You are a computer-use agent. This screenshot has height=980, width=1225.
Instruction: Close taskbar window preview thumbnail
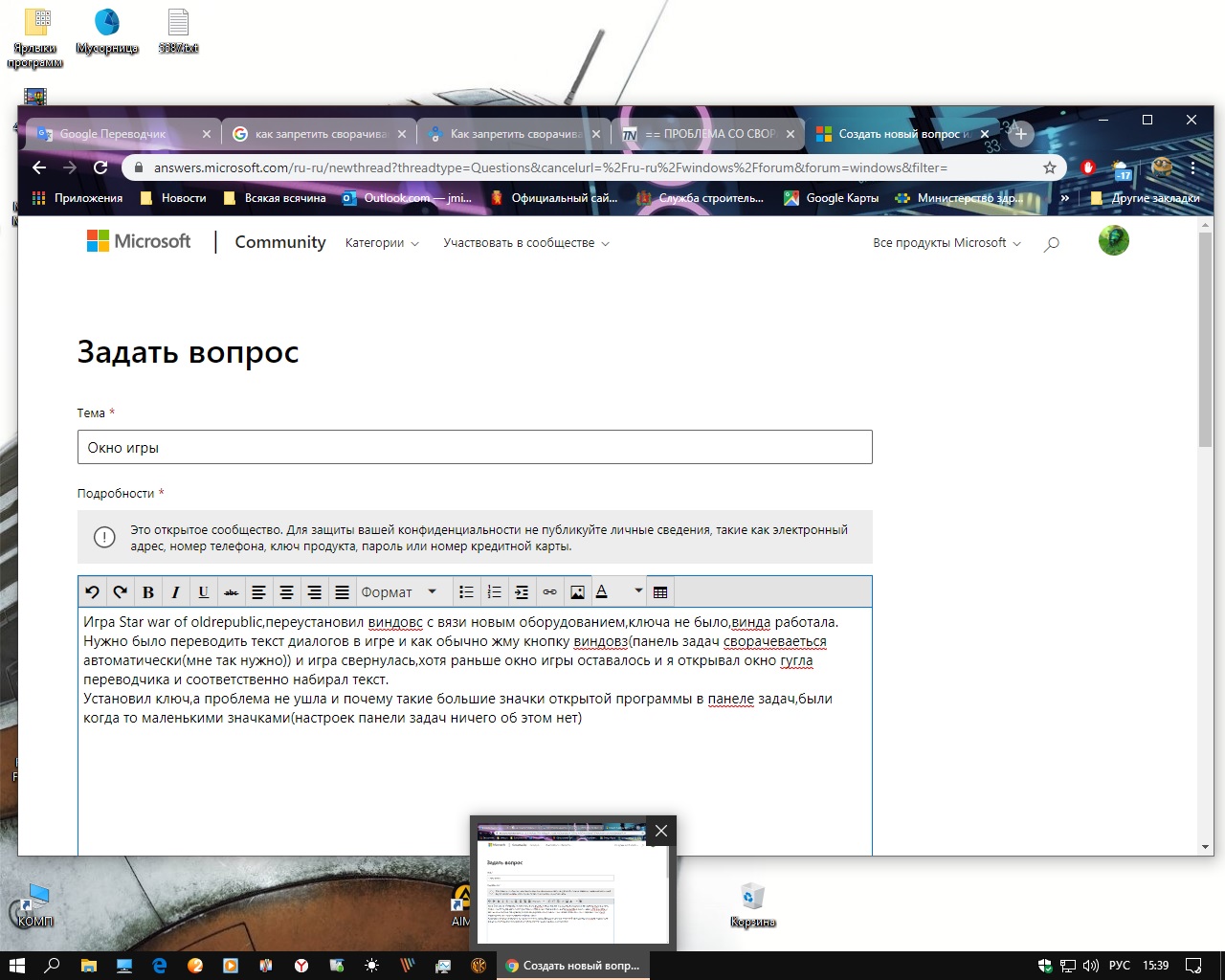(x=661, y=831)
